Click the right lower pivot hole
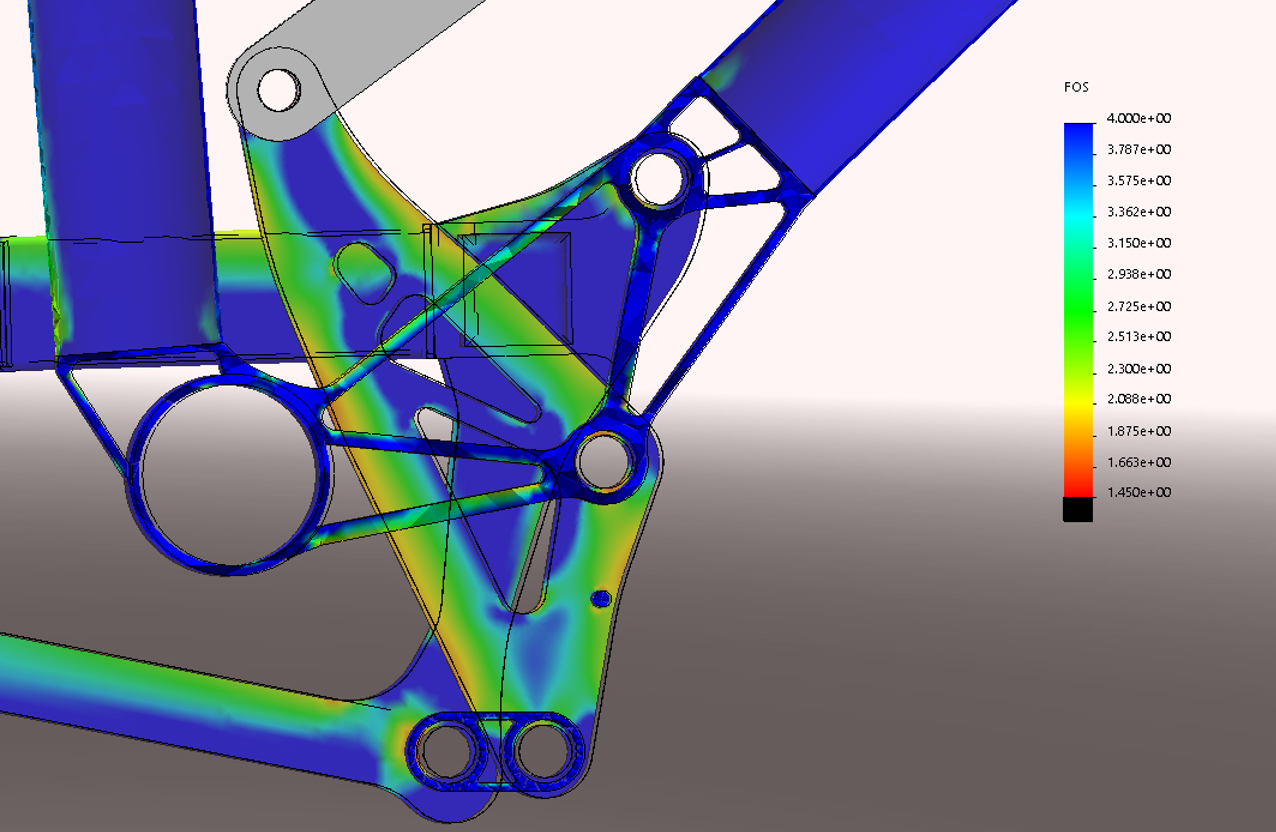1276x832 pixels. coord(543,749)
